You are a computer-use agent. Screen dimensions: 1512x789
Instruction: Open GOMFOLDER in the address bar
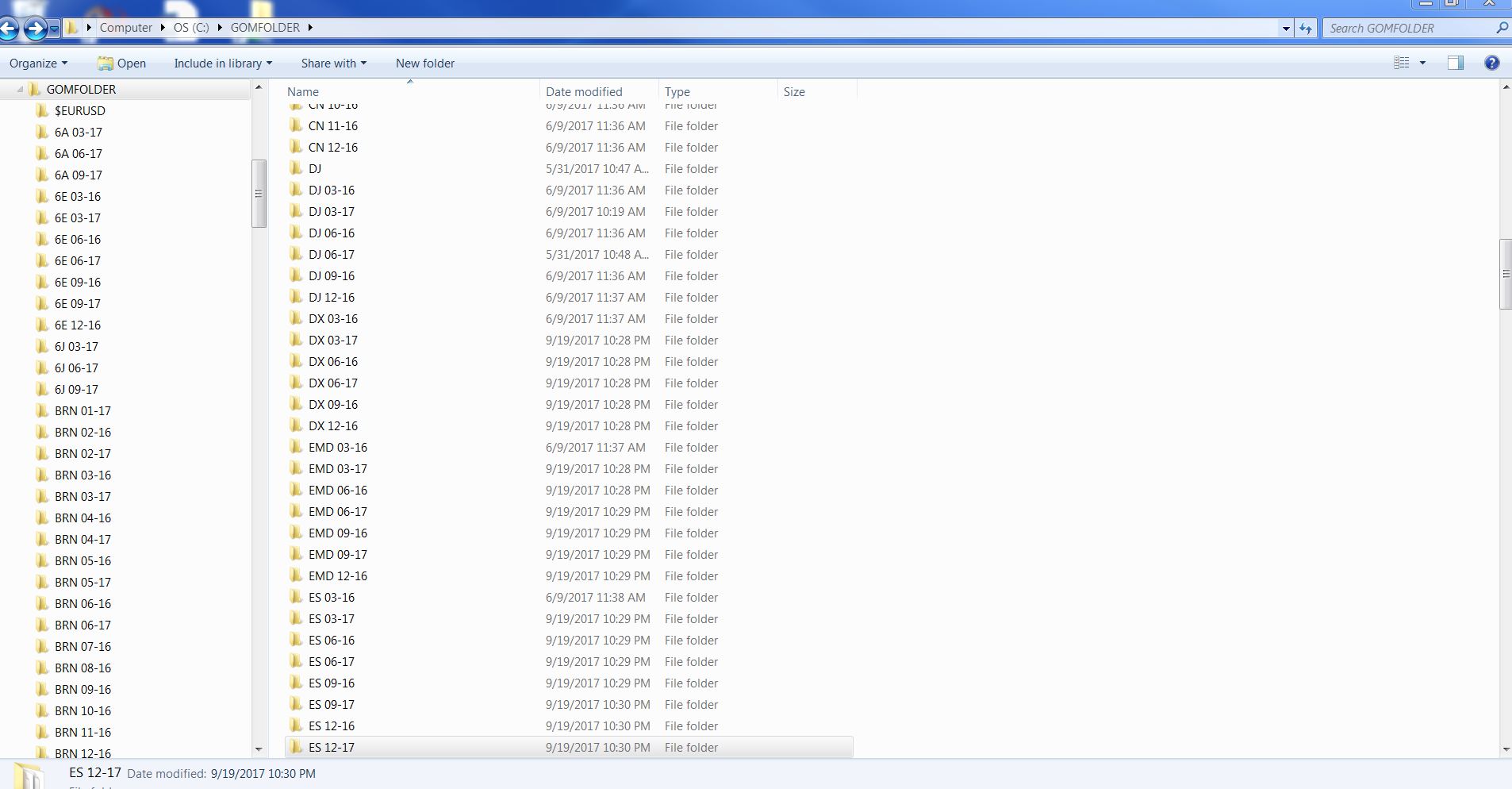tap(265, 28)
